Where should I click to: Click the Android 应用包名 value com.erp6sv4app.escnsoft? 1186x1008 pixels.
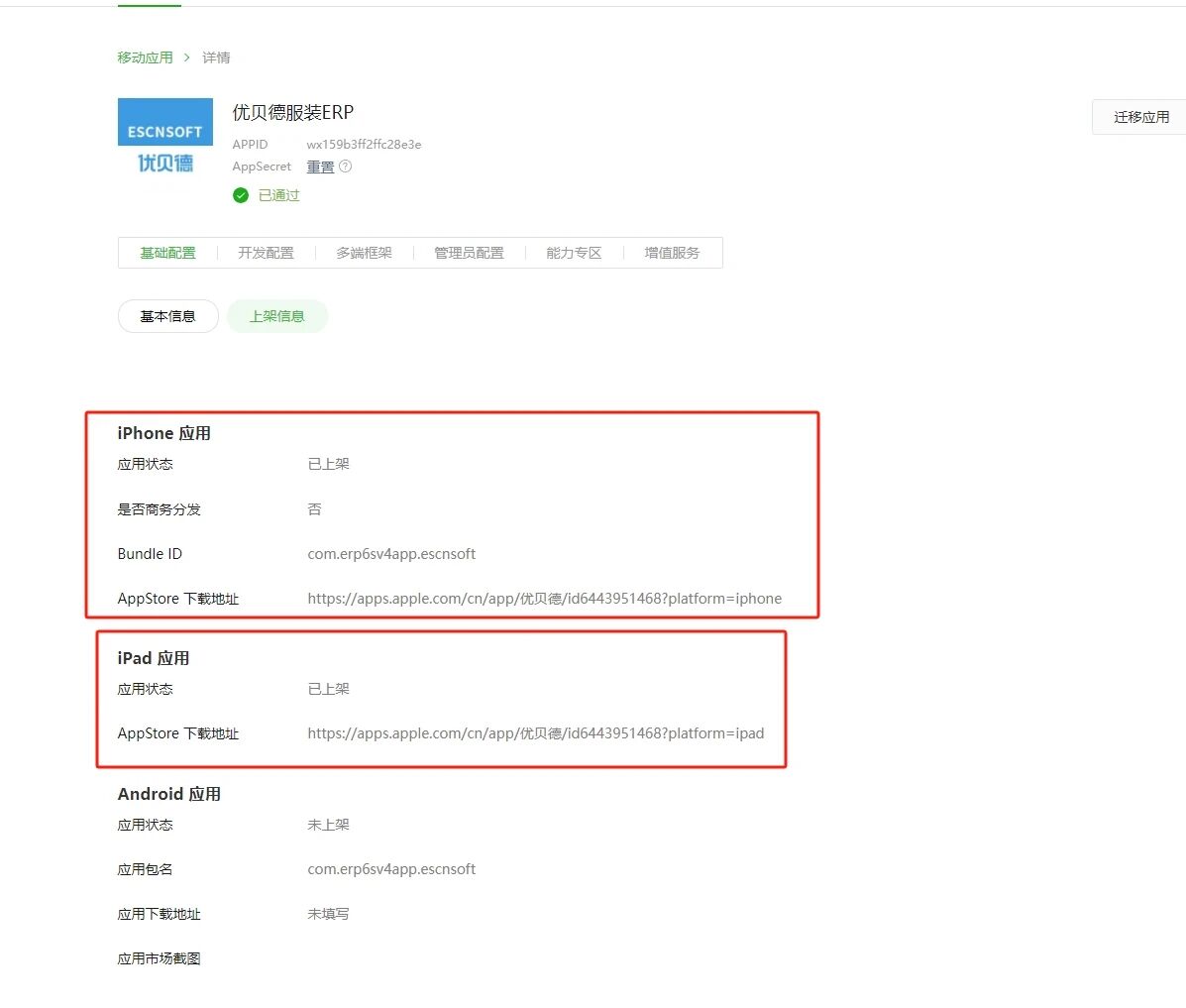391,869
